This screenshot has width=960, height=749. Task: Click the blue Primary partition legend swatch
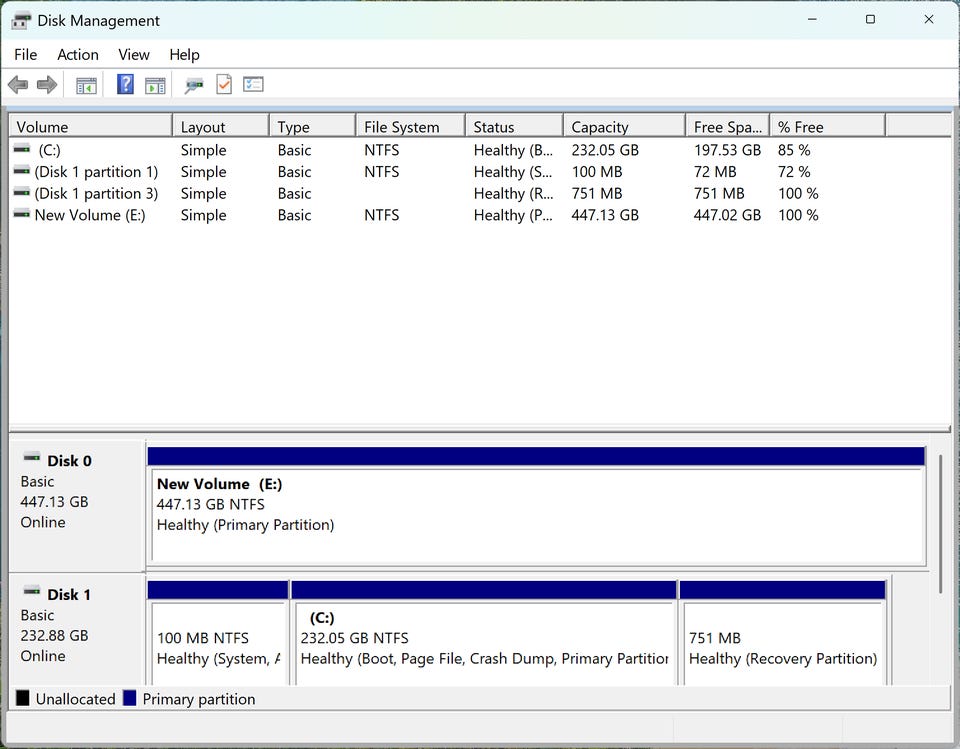coord(129,699)
